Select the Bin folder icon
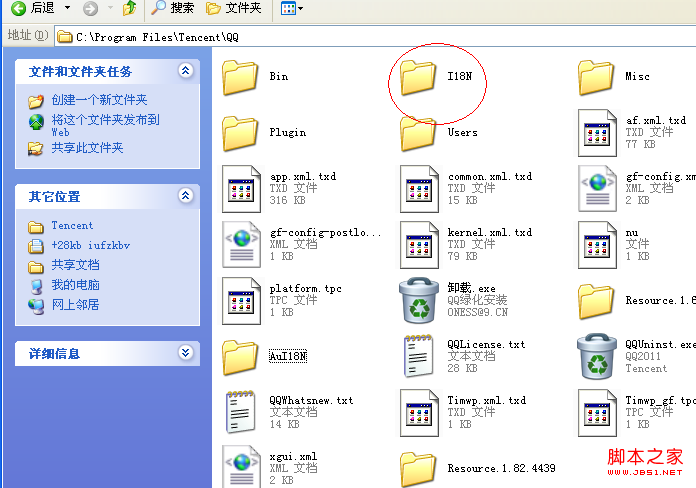 pos(240,78)
